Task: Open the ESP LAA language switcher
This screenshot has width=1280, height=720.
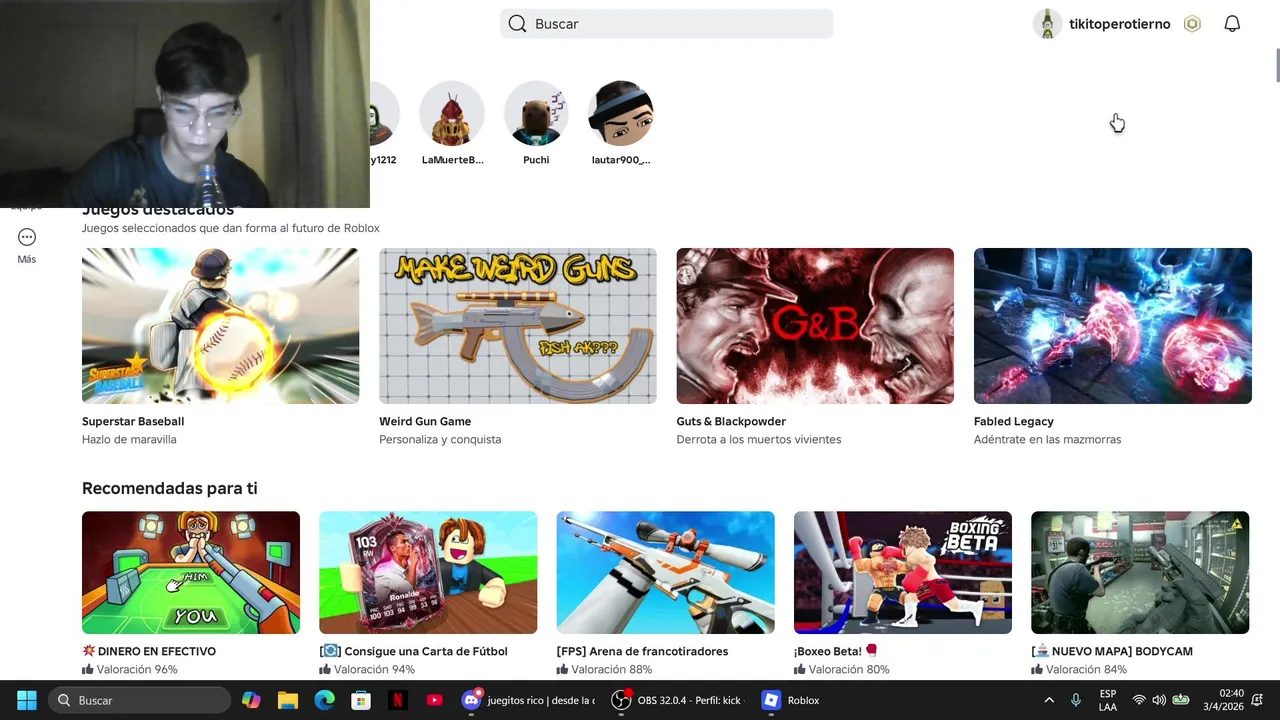Action: (x=1108, y=700)
